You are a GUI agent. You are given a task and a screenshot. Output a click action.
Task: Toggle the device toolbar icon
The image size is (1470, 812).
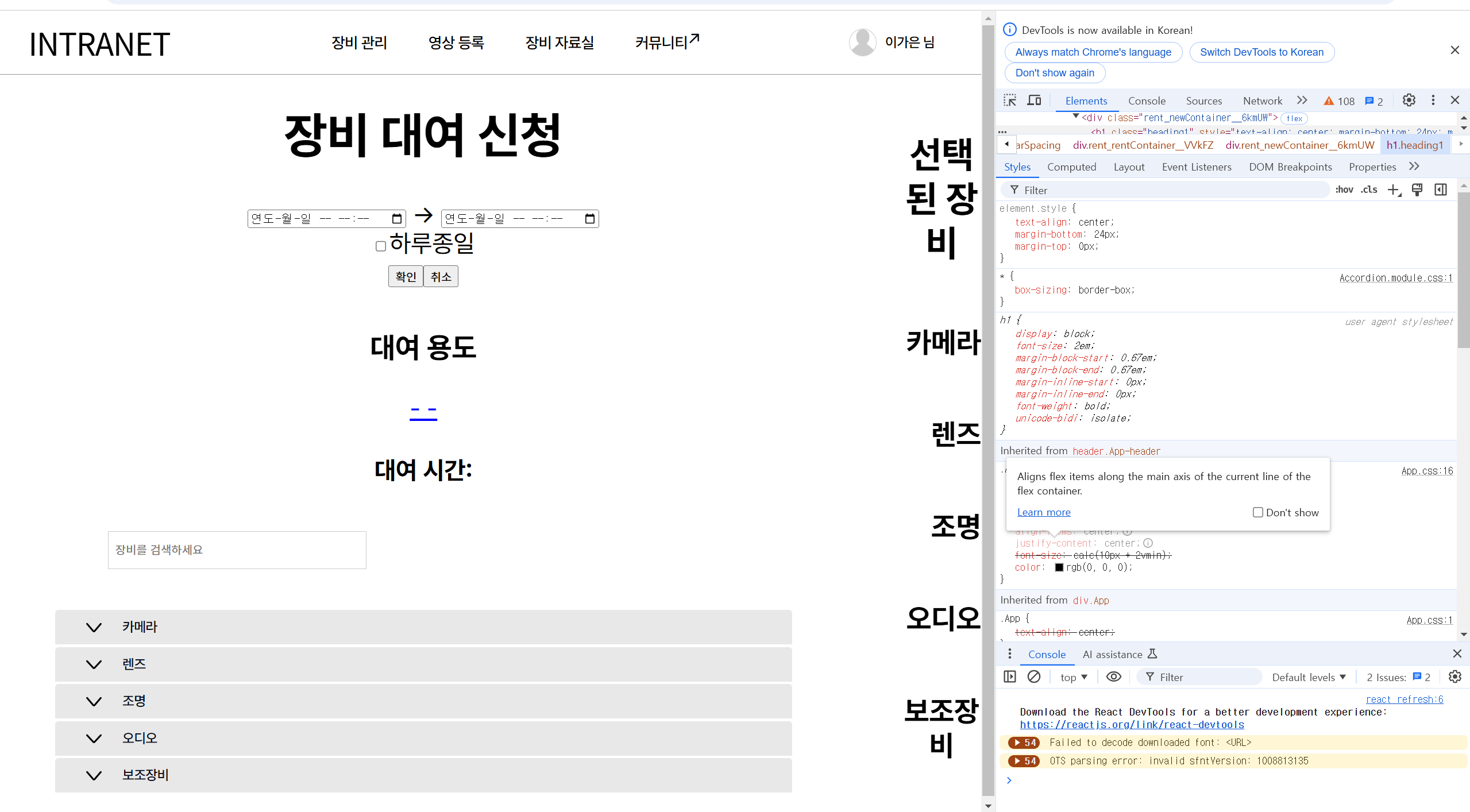[1034, 100]
